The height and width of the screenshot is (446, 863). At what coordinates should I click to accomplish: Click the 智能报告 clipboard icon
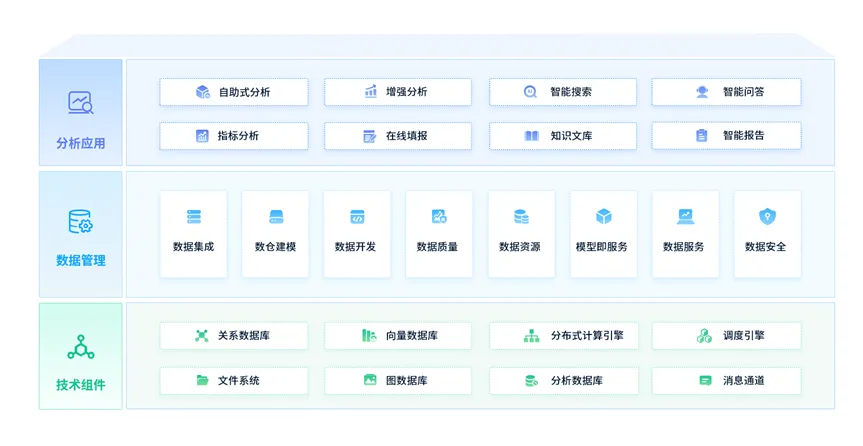point(701,135)
